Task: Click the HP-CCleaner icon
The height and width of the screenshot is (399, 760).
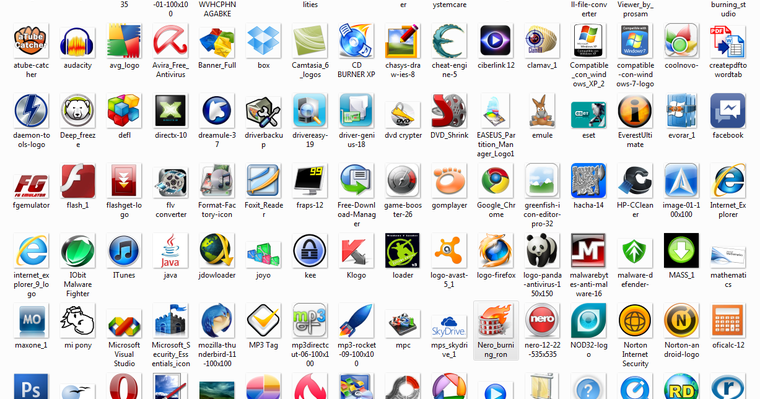Action: [x=635, y=181]
